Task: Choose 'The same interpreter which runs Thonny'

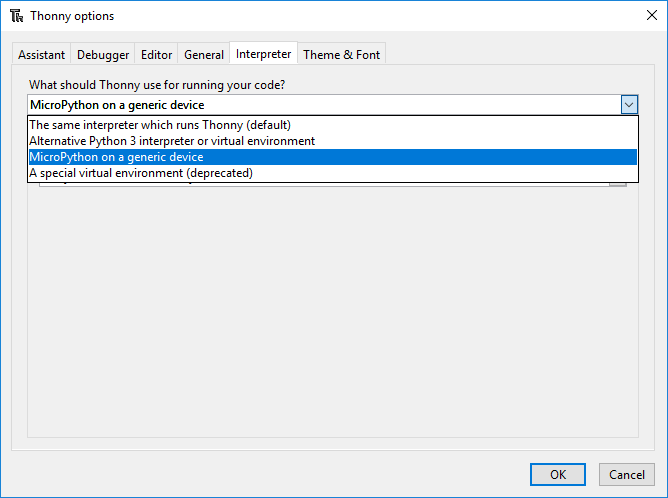Action: [160, 125]
